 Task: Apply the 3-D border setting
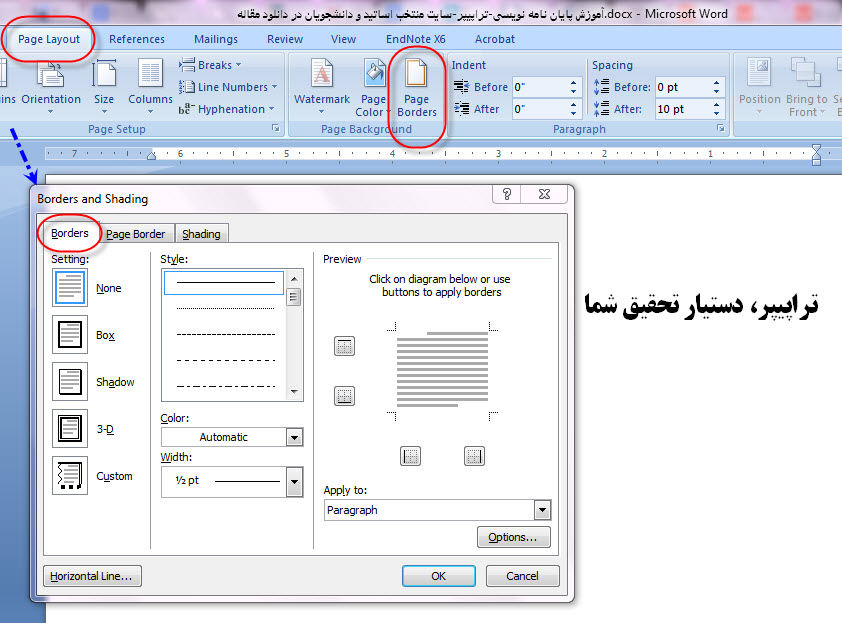pyautogui.click(x=70, y=427)
